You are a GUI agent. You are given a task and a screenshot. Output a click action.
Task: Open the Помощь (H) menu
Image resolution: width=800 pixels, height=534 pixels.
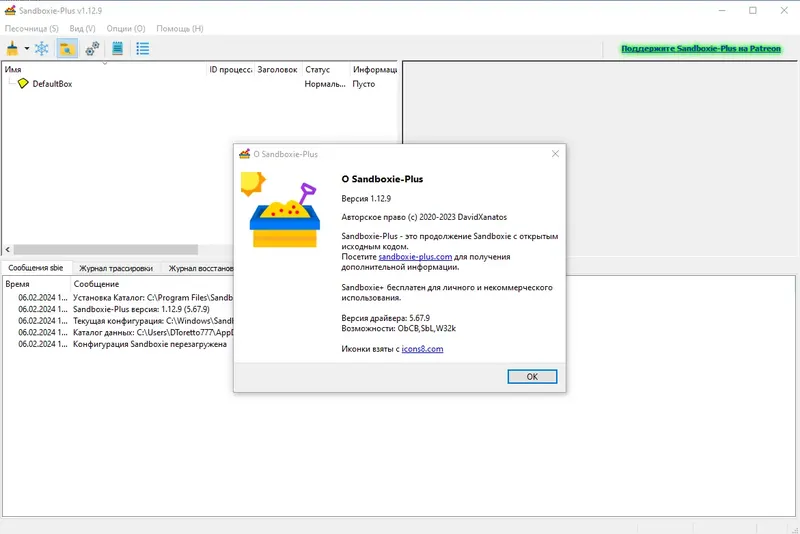[180, 29]
